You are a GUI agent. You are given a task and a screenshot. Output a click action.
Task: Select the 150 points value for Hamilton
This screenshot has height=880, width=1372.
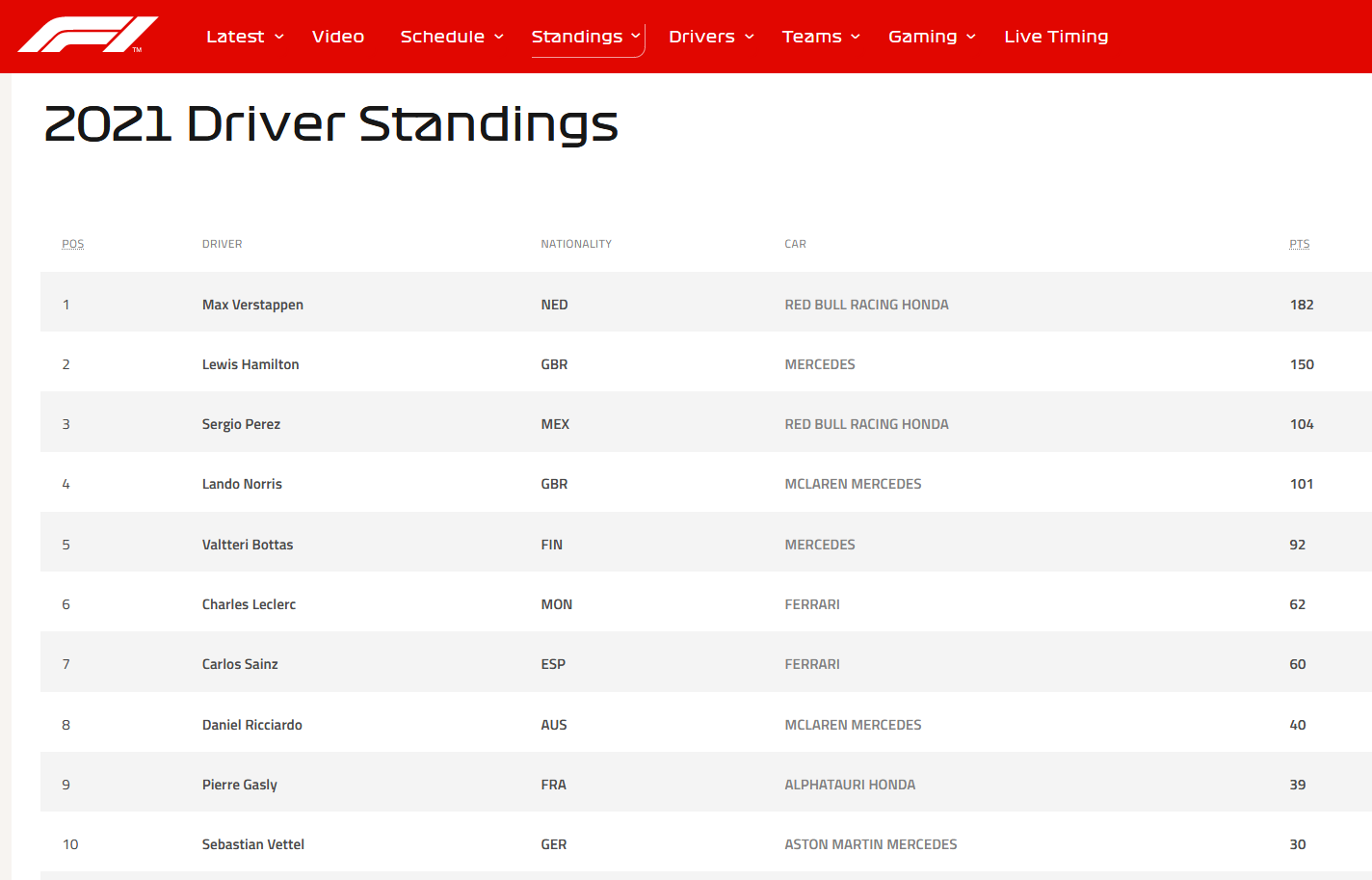click(1302, 364)
